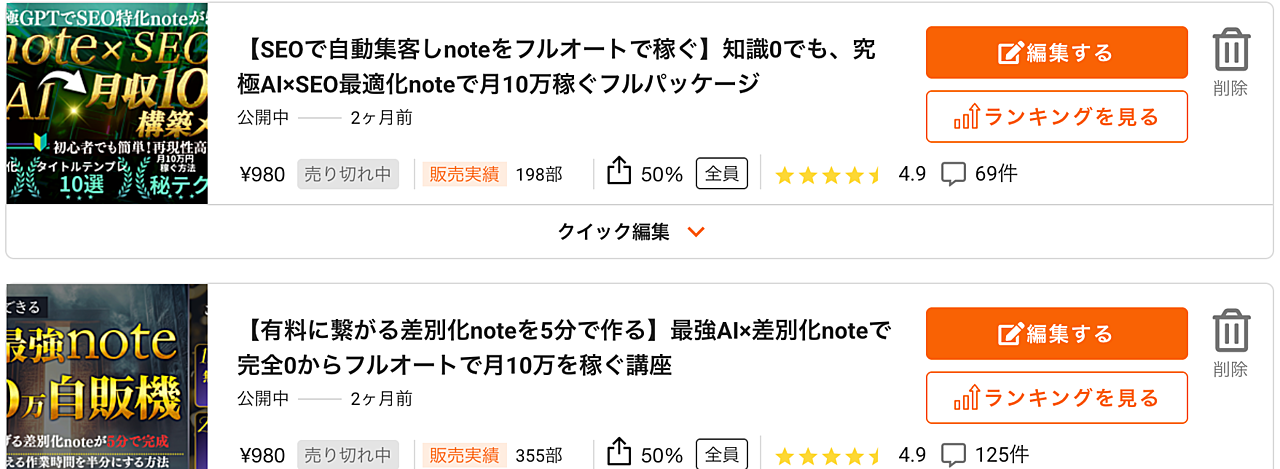Click the 全員 badge on the SEO note row

(x=722, y=173)
